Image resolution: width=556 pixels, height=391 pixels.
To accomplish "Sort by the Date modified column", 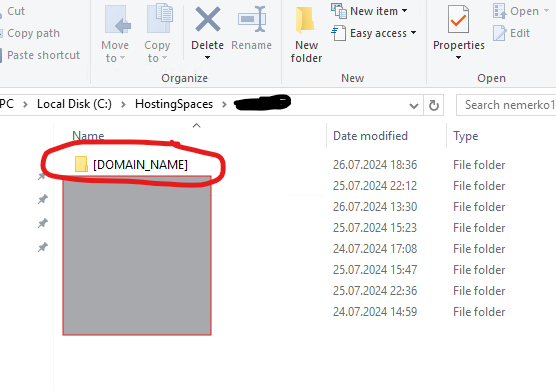I will (x=370, y=136).
